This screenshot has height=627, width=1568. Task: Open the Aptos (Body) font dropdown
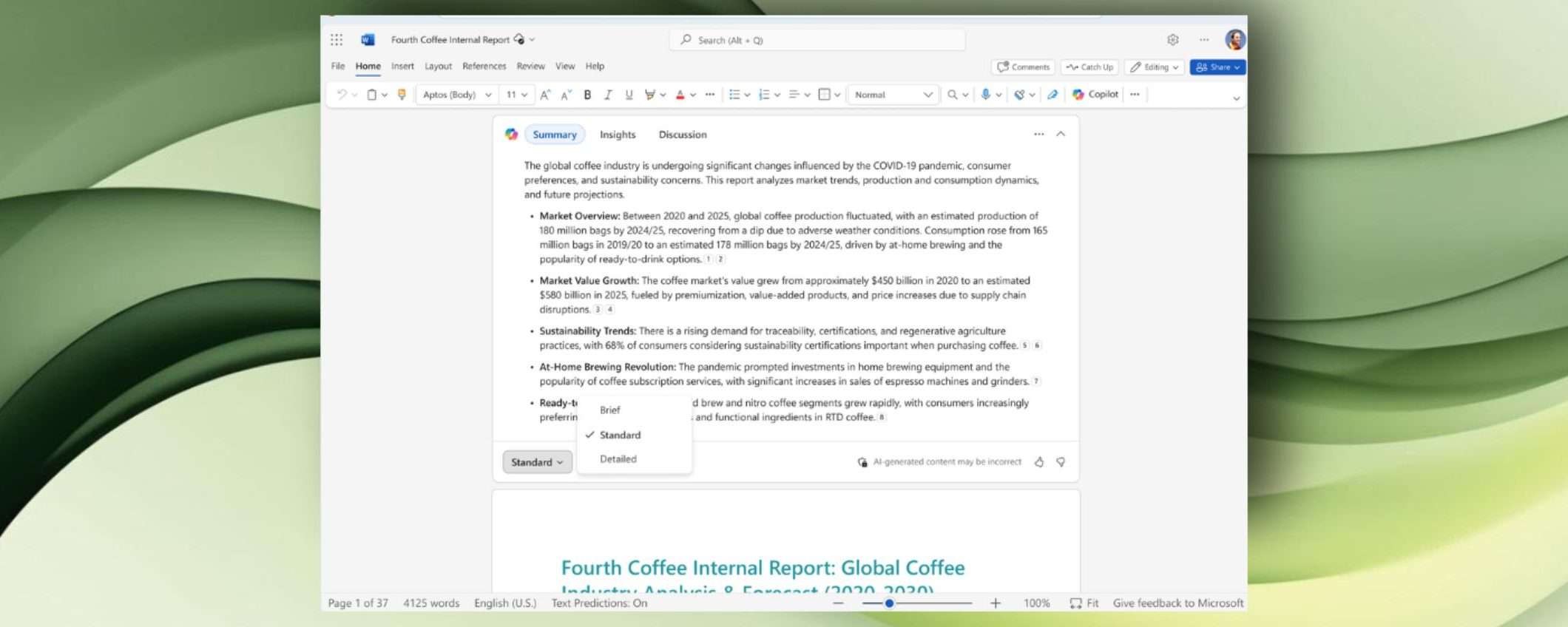(x=456, y=95)
